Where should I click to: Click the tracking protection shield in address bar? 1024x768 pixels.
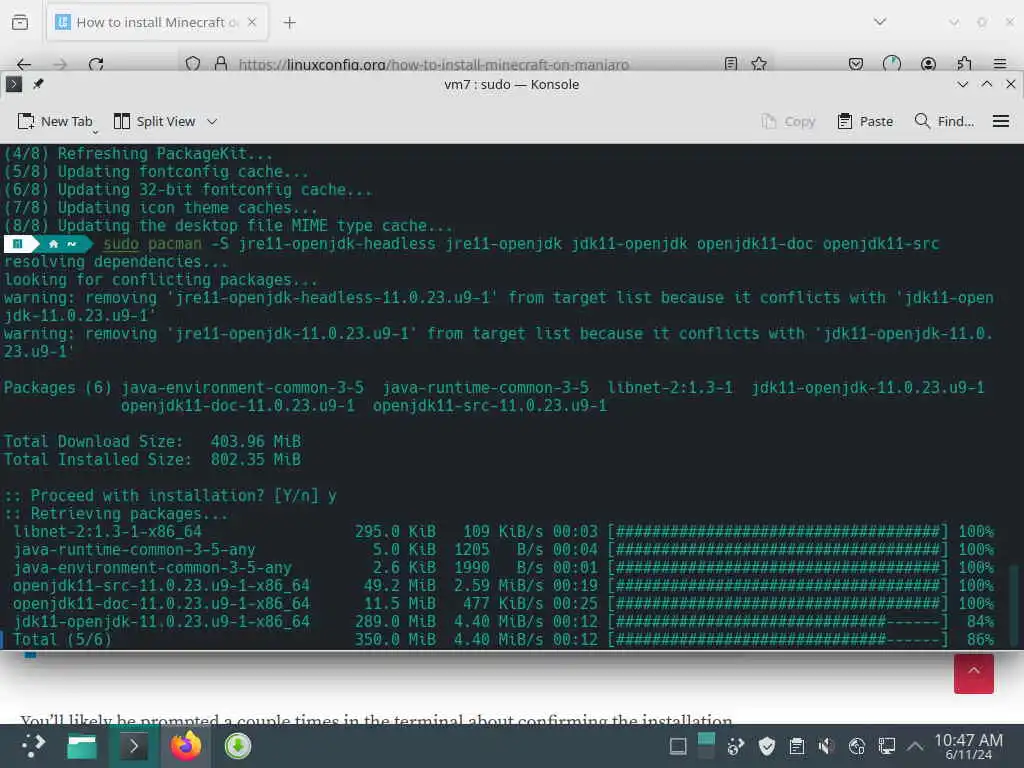(193, 64)
